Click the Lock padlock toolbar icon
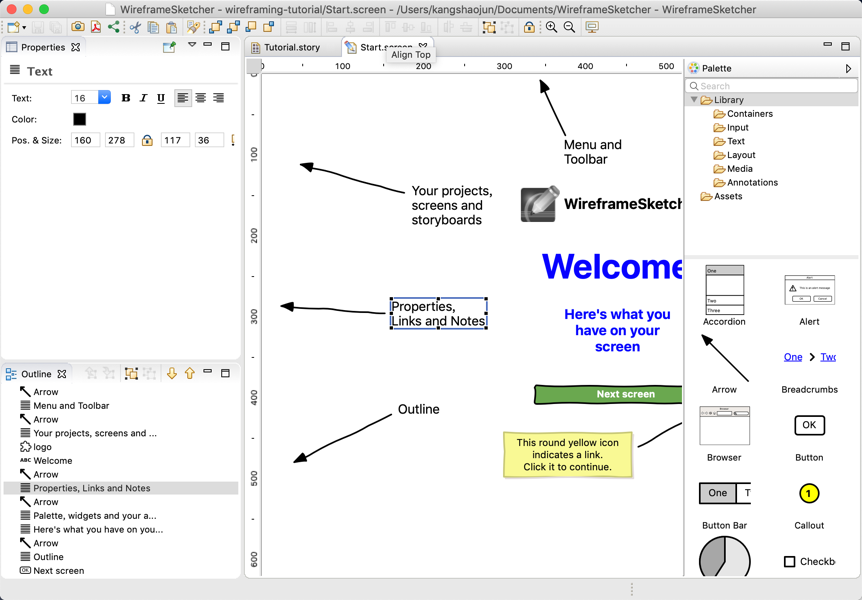Screen dimensions: 862x600 click(529, 27)
